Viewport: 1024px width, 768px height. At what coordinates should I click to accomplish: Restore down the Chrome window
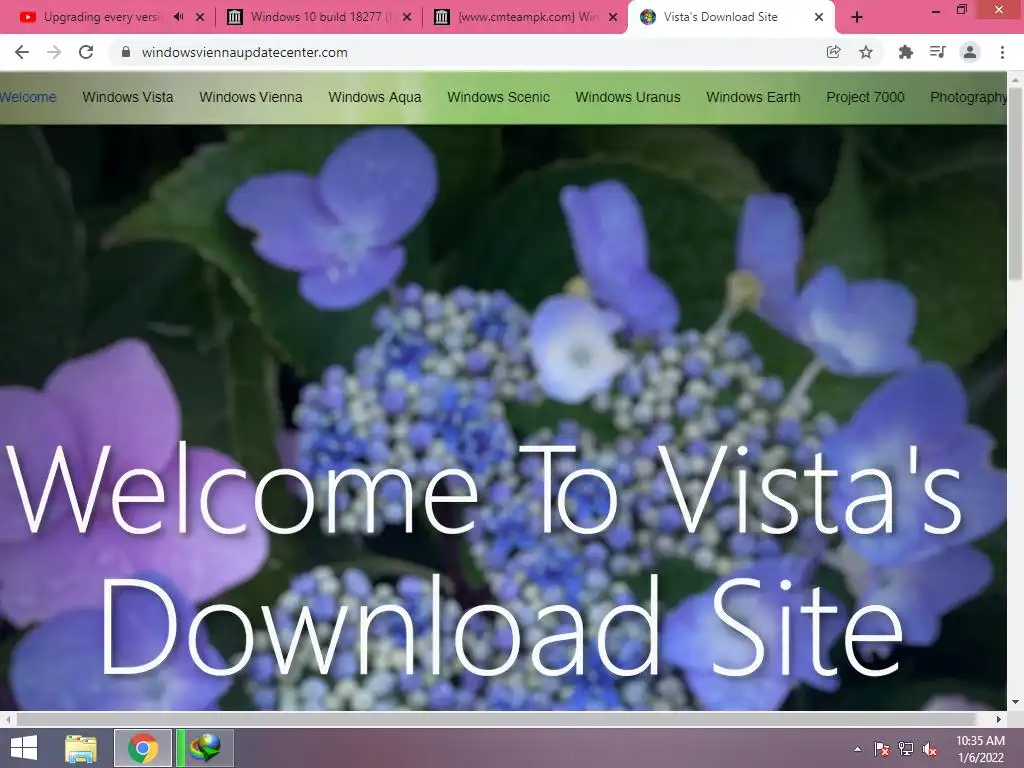point(962,10)
